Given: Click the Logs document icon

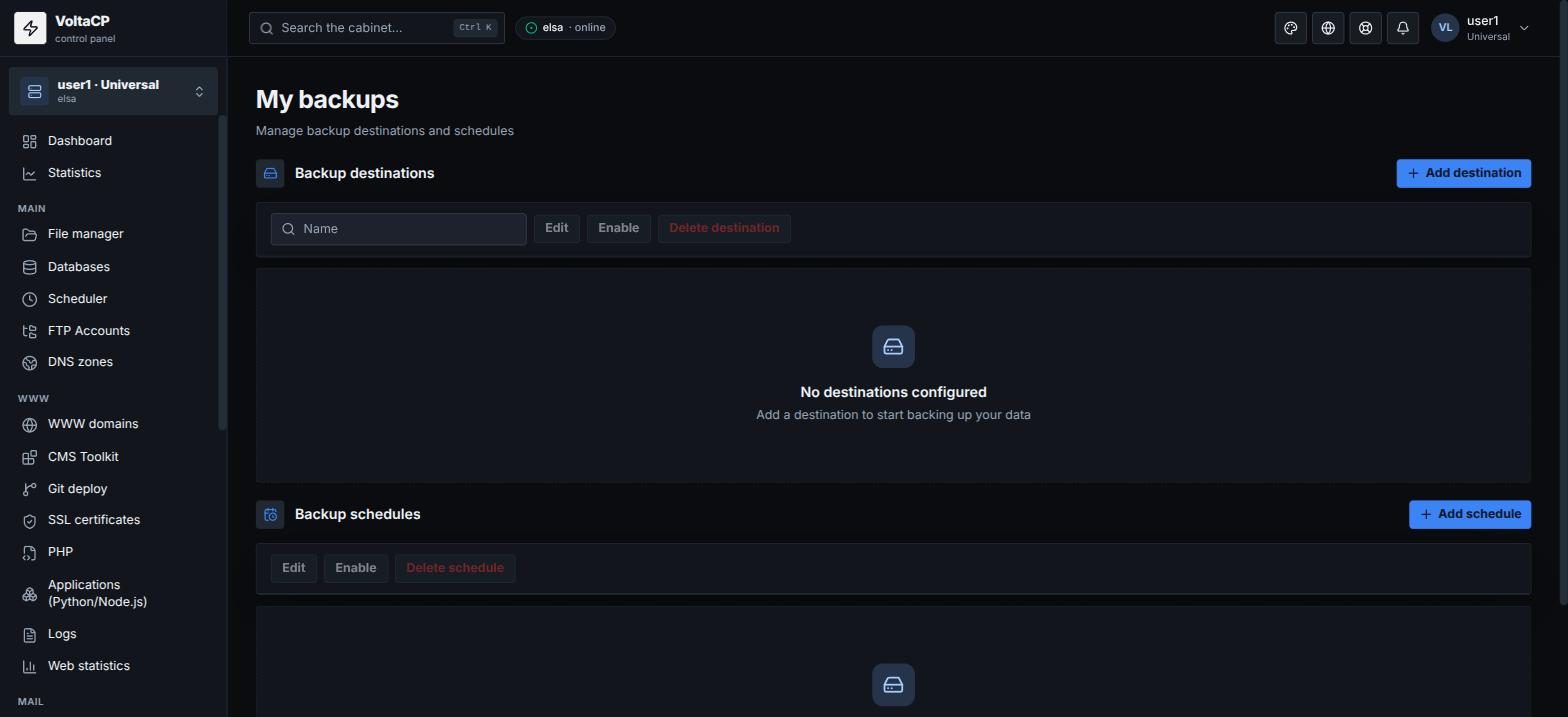Looking at the screenshot, I should pyautogui.click(x=30, y=634).
